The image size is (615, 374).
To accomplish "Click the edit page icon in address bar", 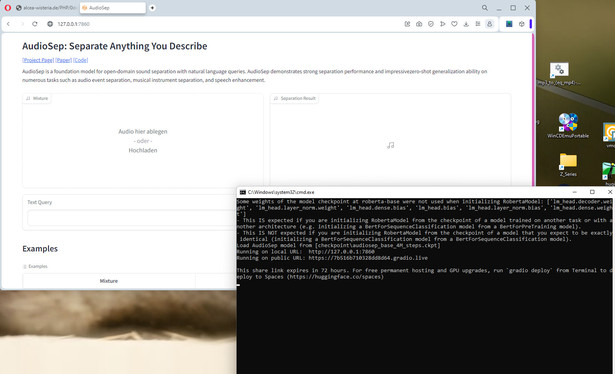I will (407, 24).
